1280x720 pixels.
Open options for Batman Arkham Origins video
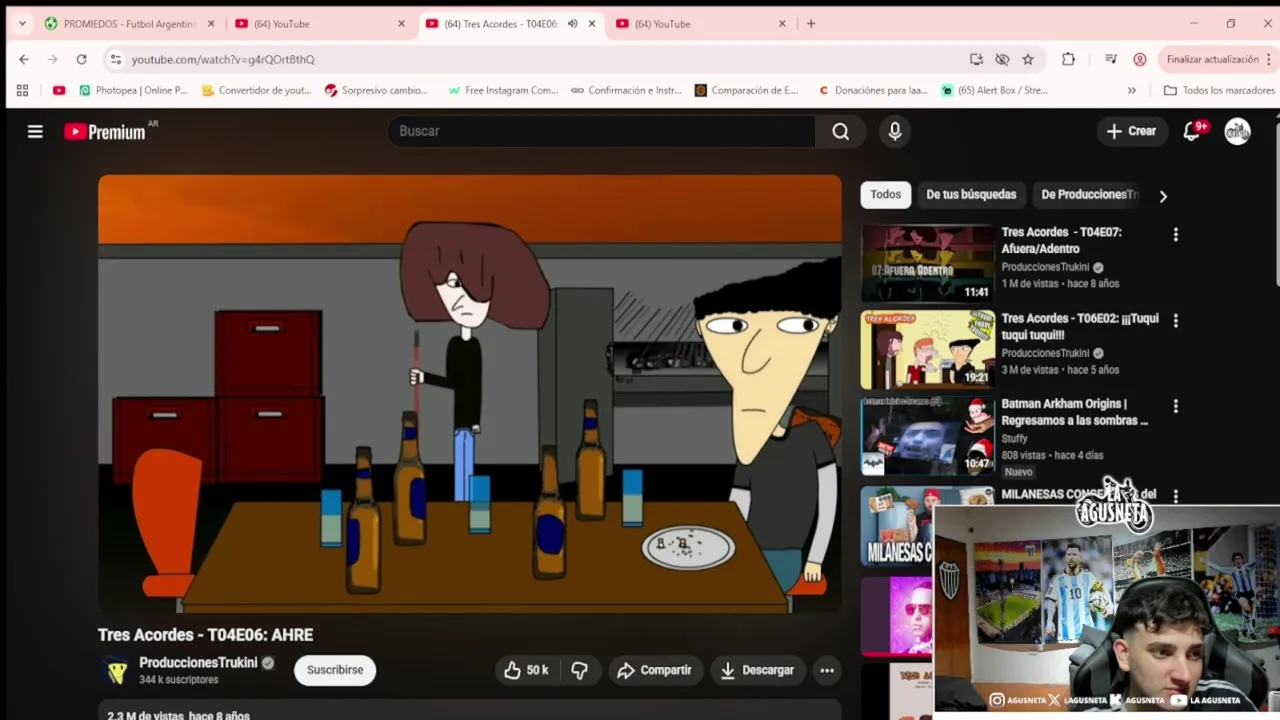click(x=1176, y=406)
